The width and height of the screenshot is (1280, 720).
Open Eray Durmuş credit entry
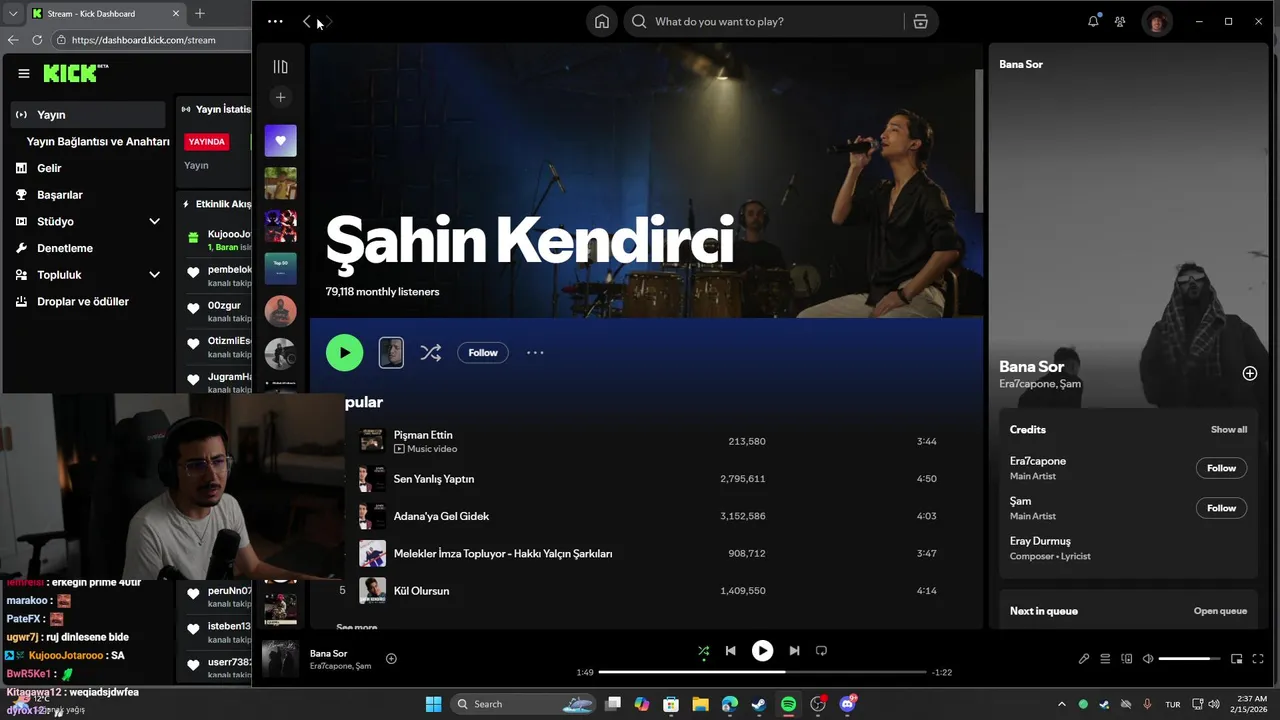1040,541
